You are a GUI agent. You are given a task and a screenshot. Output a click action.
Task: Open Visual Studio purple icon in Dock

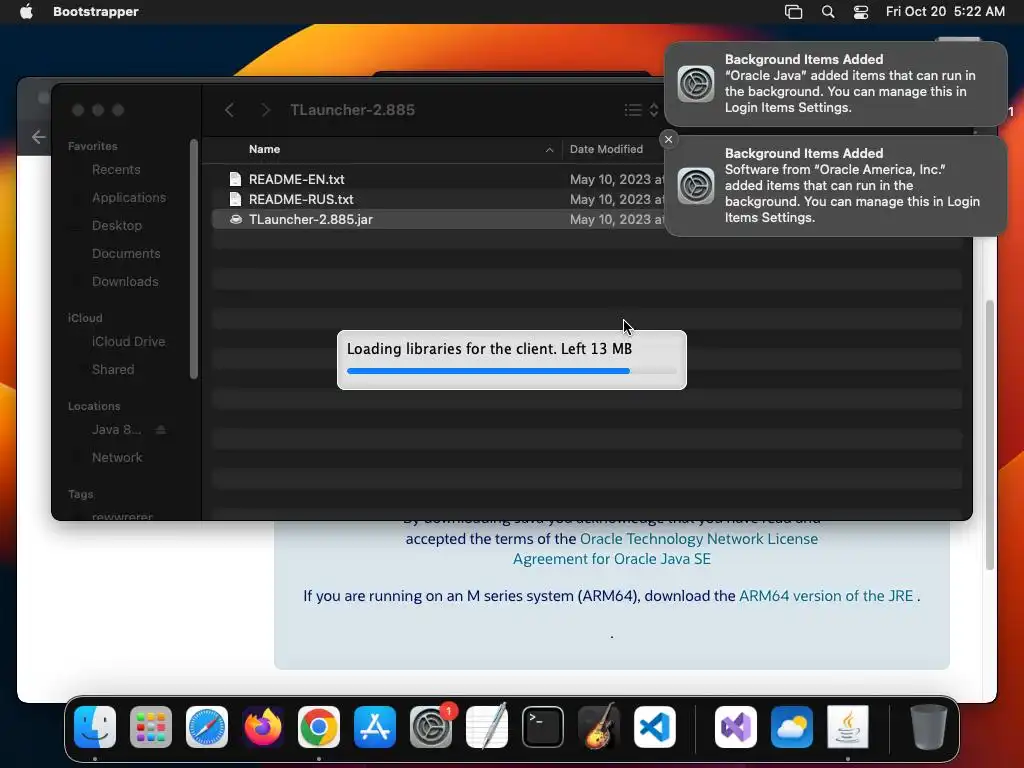[x=736, y=727]
